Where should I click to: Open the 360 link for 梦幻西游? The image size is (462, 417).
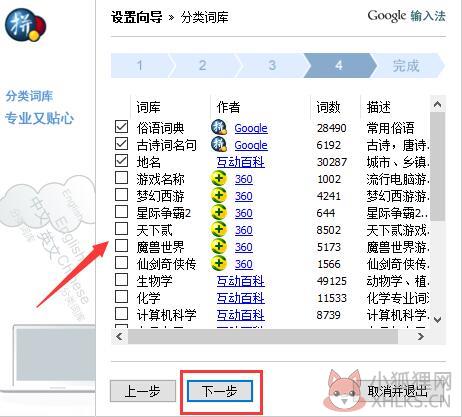tap(244, 196)
